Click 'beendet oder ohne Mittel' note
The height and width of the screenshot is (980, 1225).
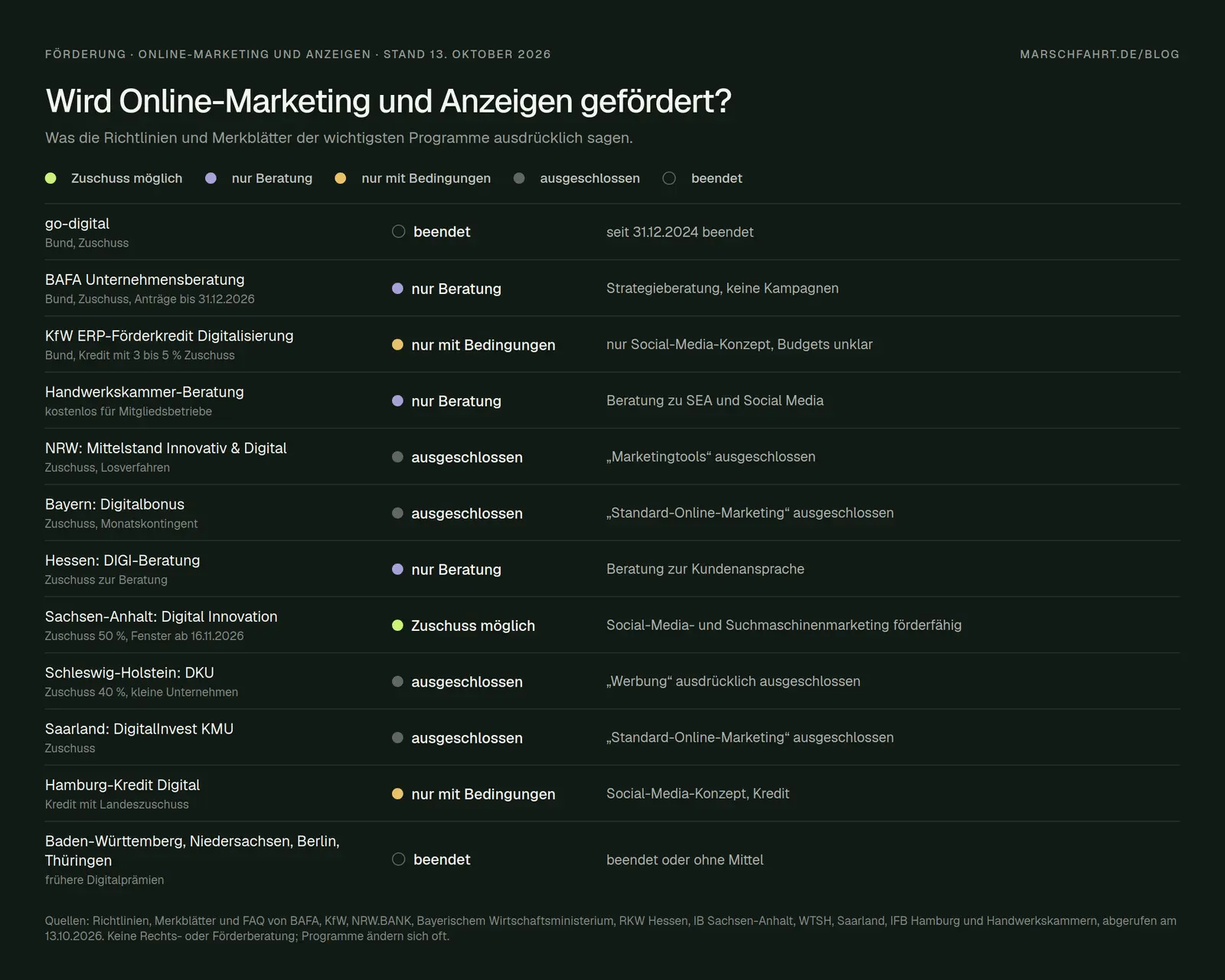[685, 860]
